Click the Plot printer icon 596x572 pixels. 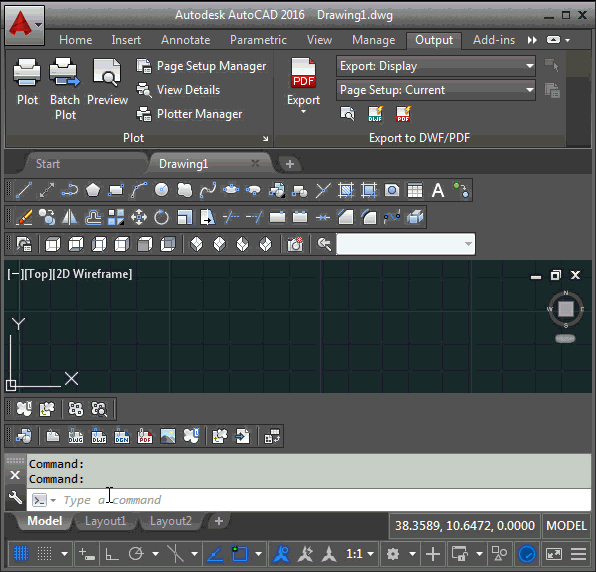[27, 72]
